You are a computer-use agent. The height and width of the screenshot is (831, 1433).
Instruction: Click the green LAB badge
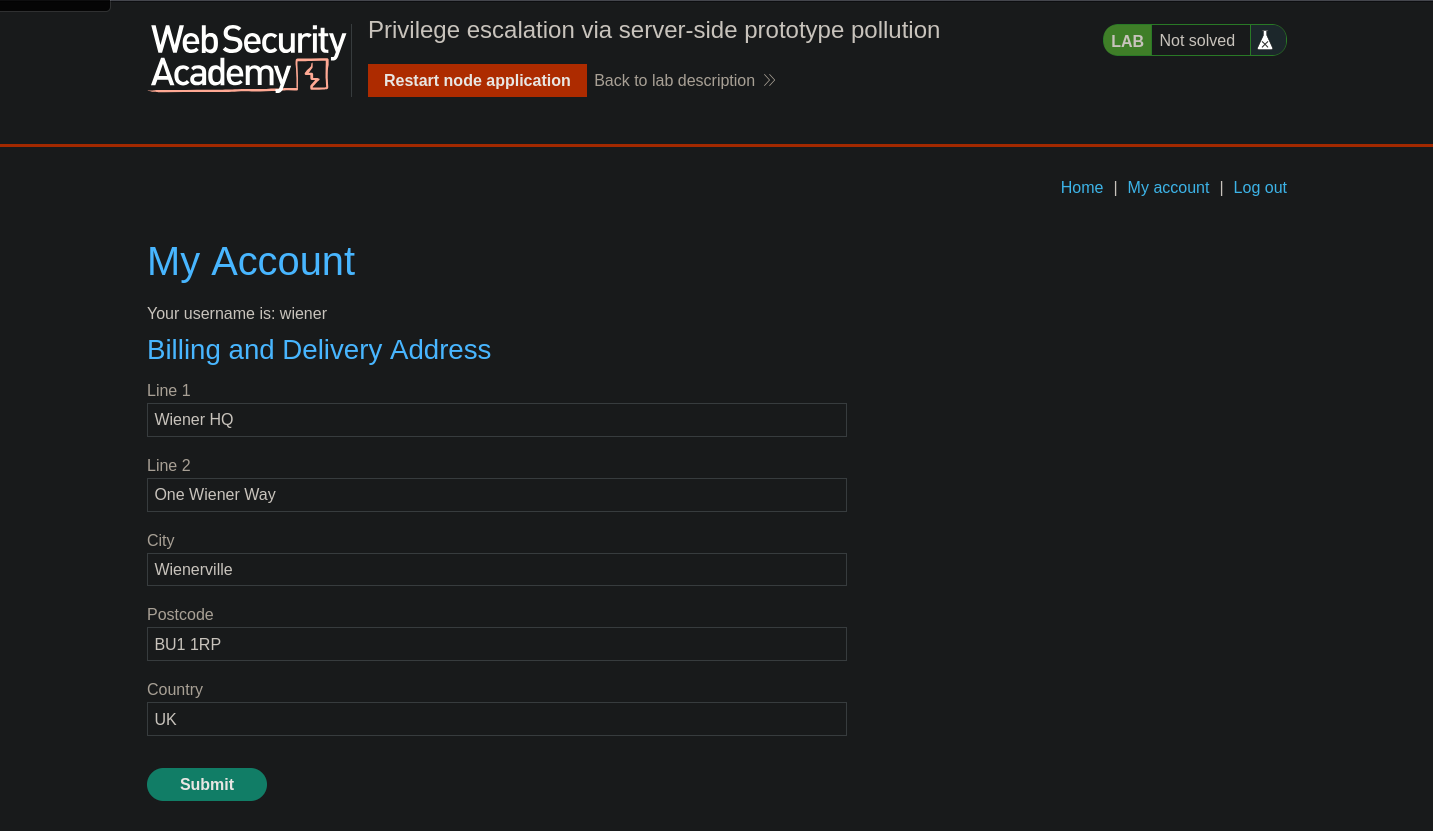pos(1127,41)
